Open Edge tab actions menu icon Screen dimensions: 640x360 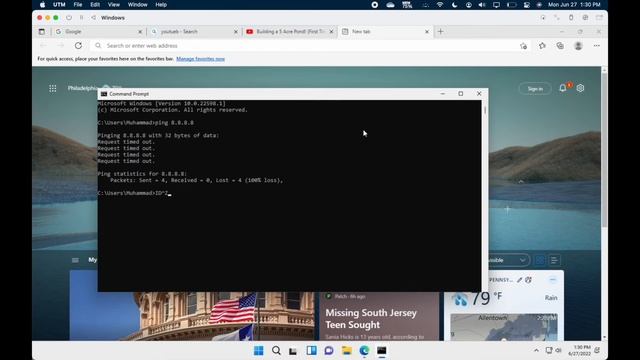[x=42, y=31]
